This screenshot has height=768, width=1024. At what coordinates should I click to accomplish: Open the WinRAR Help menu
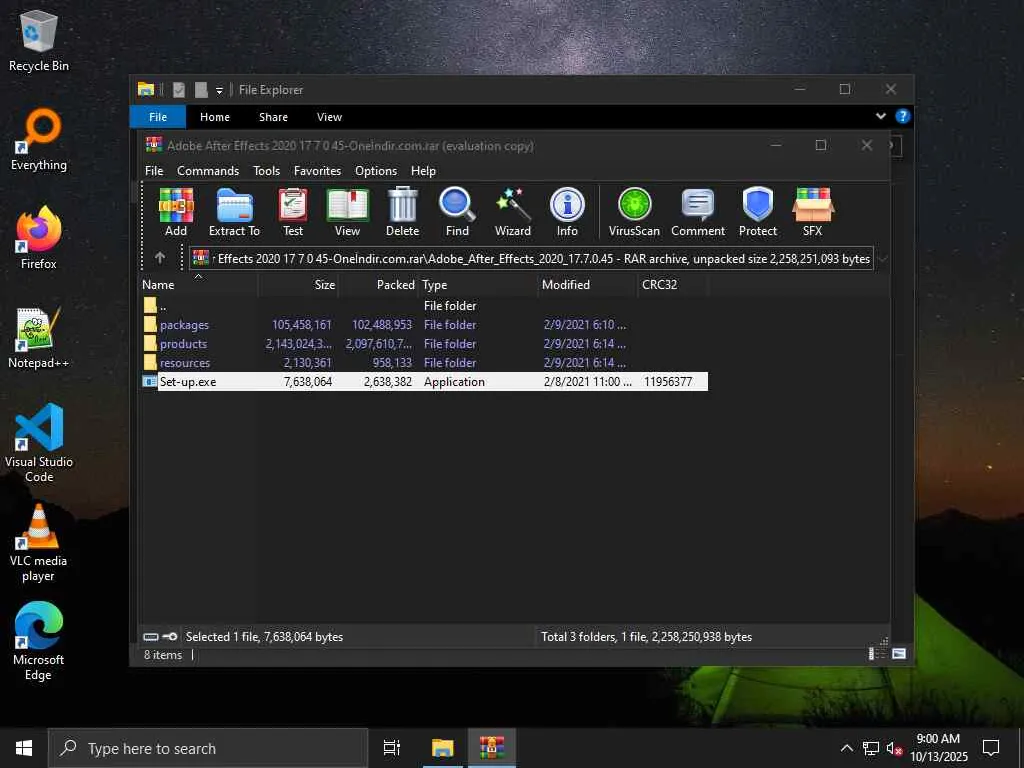click(x=423, y=170)
